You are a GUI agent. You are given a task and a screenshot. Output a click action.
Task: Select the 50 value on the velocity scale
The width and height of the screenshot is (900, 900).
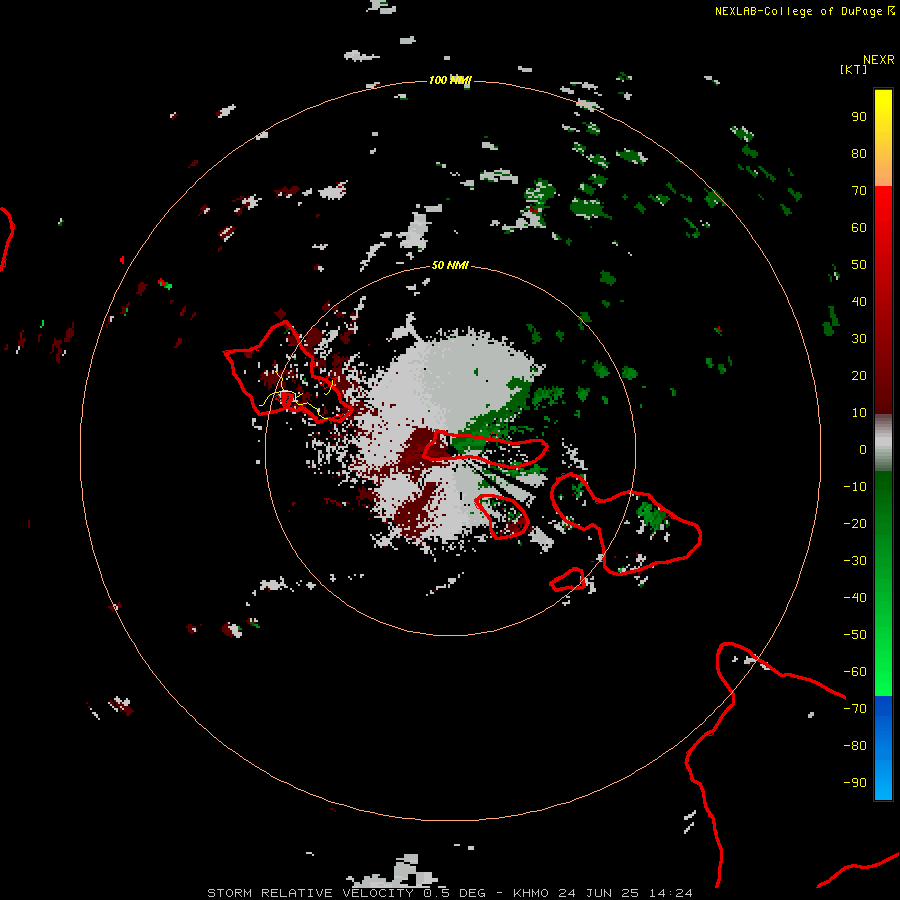coord(859,265)
